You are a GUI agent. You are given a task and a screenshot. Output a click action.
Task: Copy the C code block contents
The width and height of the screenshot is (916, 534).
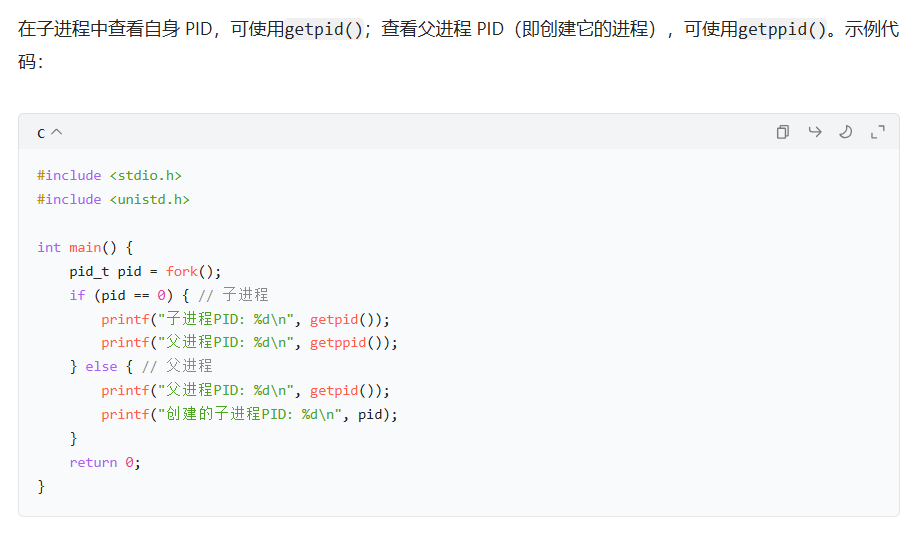tap(783, 132)
